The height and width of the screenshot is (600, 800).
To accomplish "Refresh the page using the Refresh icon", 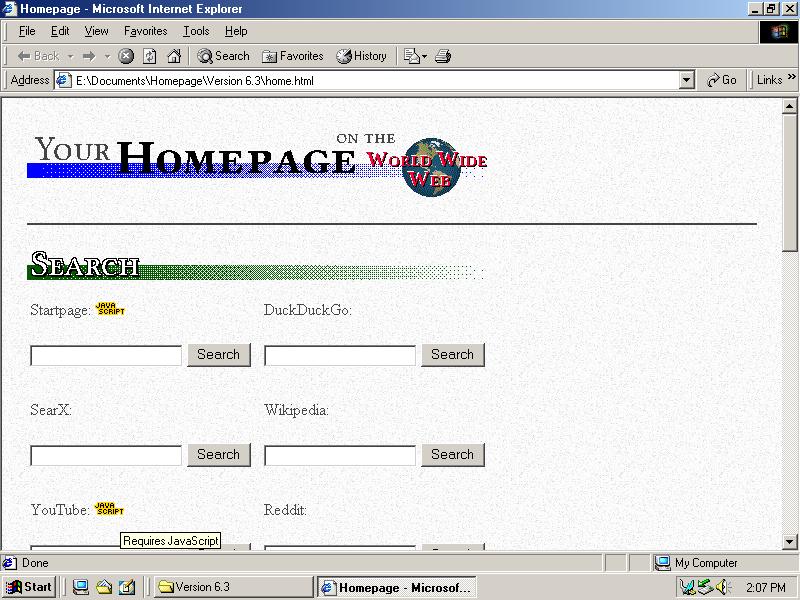I will tap(149, 56).
